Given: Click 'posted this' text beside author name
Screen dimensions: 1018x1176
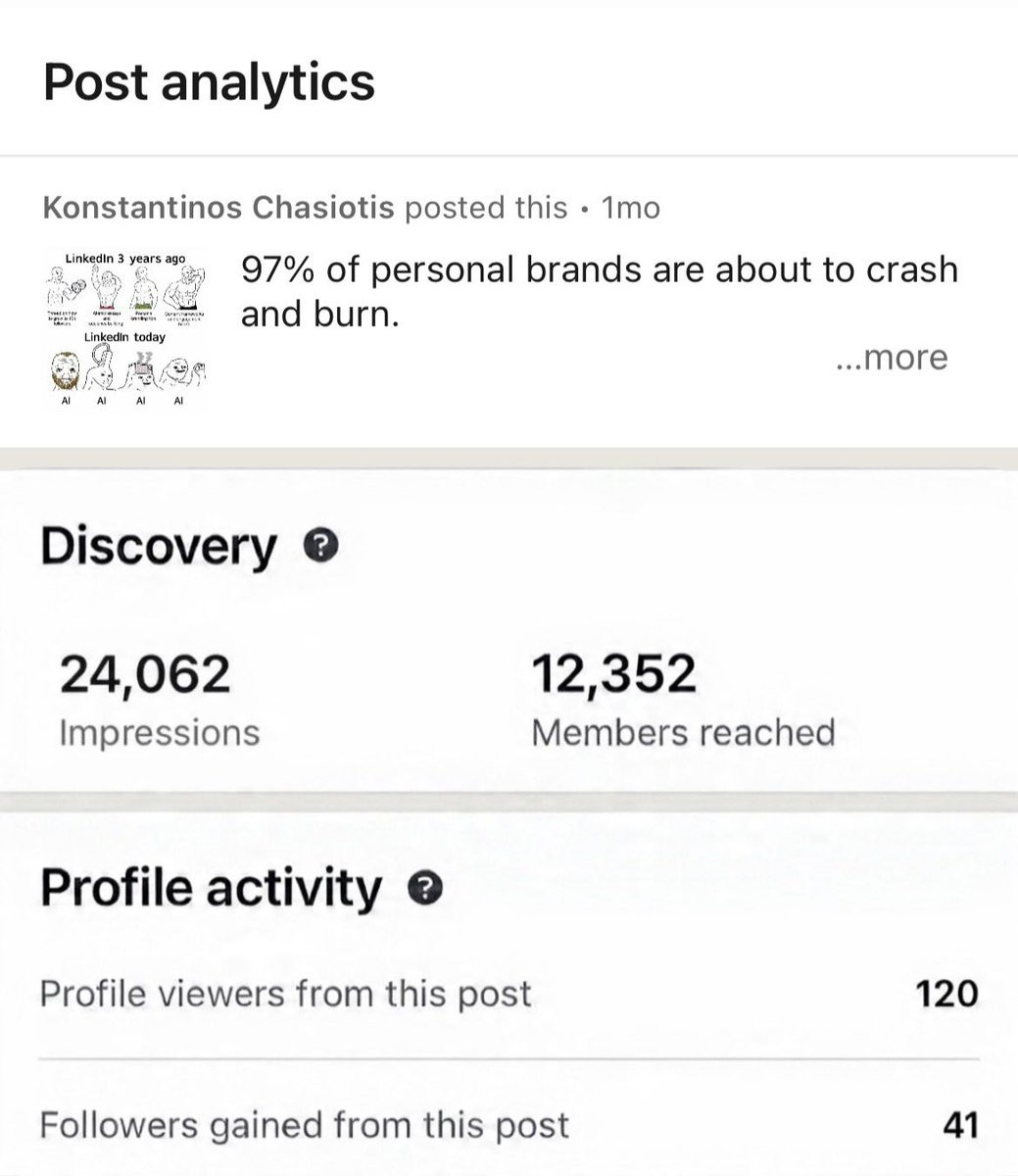Looking at the screenshot, I should pyautogui.click(x=486, y=208).
